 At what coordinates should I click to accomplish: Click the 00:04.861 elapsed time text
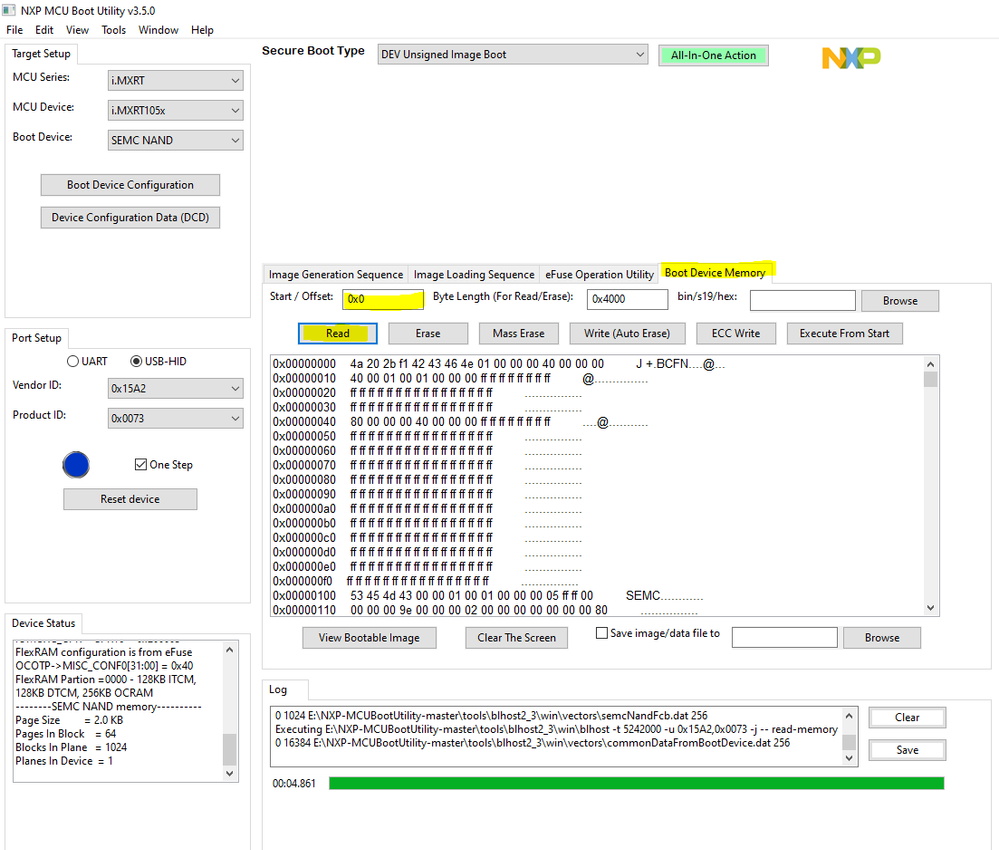(294, 783)
